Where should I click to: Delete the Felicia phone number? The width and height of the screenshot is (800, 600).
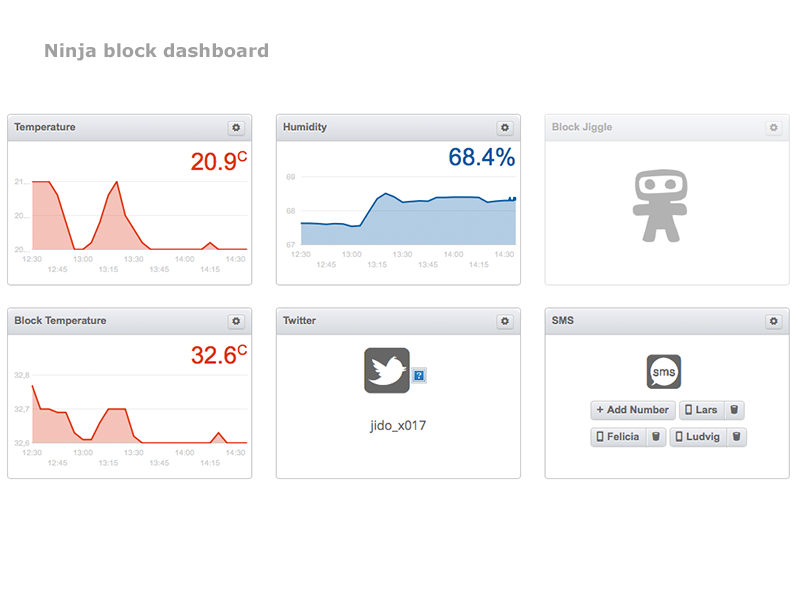[x=656, y=437]
